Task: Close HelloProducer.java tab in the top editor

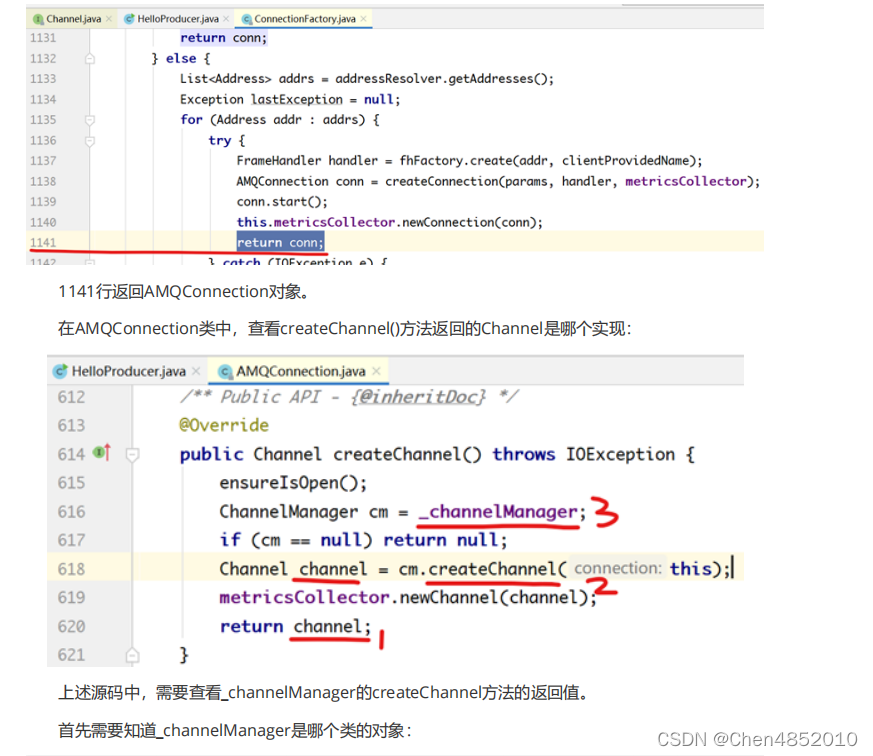Action: coord(226,19)
